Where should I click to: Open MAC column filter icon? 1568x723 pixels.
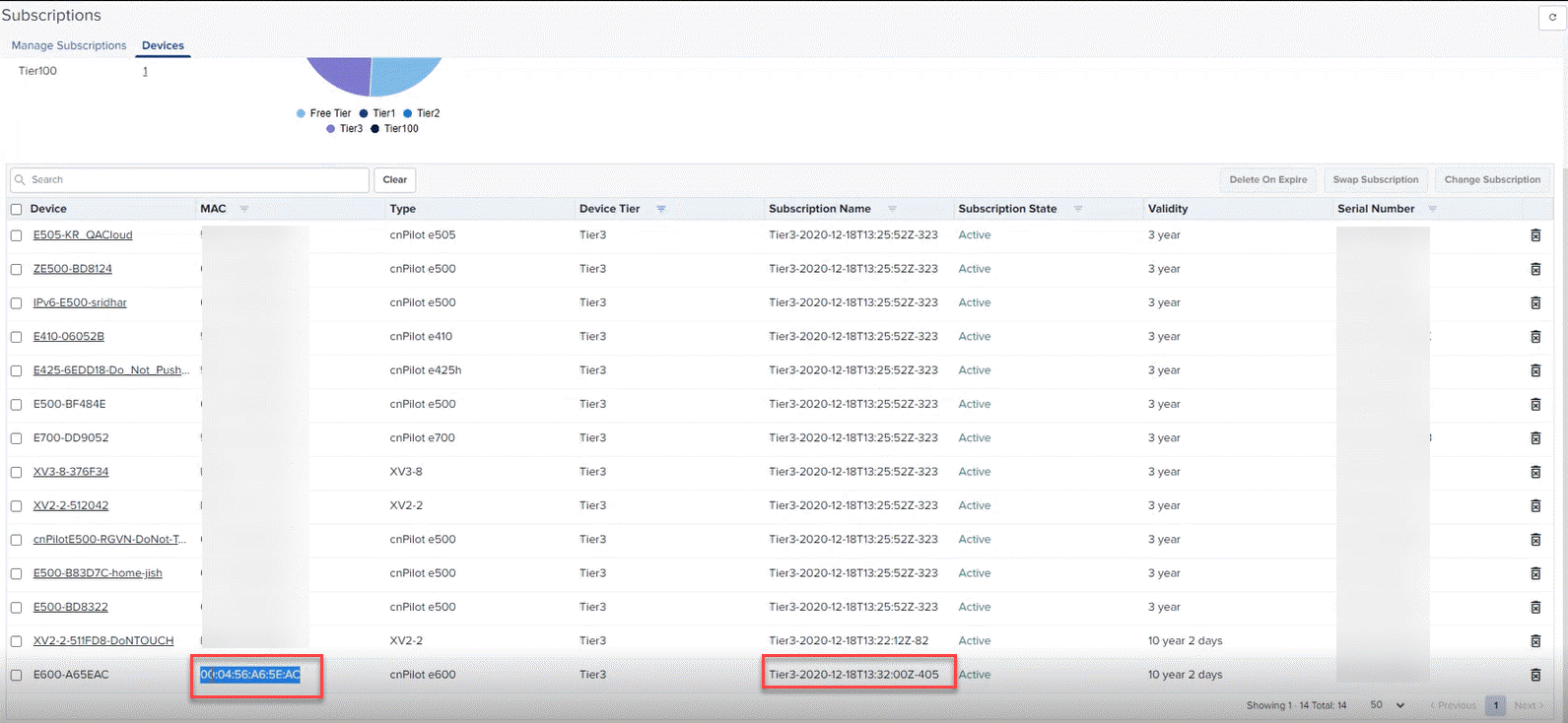pos(244,209)
